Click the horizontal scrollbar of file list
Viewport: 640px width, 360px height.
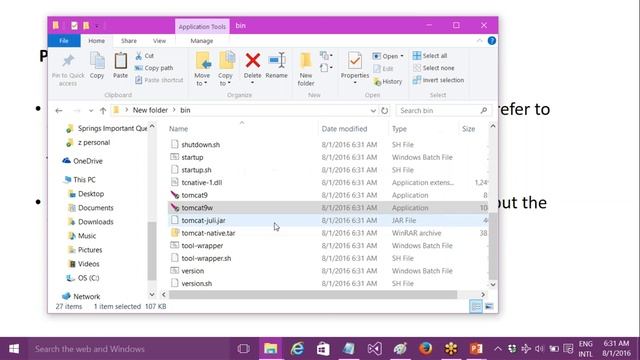pyautogui.click(x=313, y=294)
